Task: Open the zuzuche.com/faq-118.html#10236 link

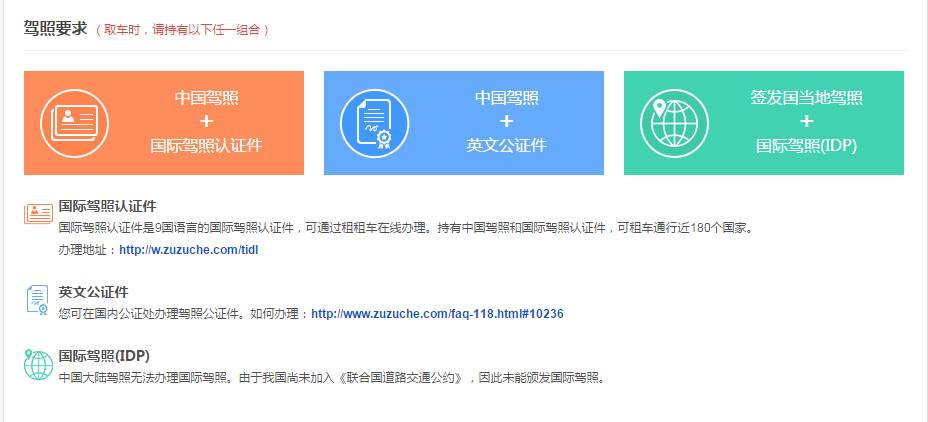Action: (437, 314)
